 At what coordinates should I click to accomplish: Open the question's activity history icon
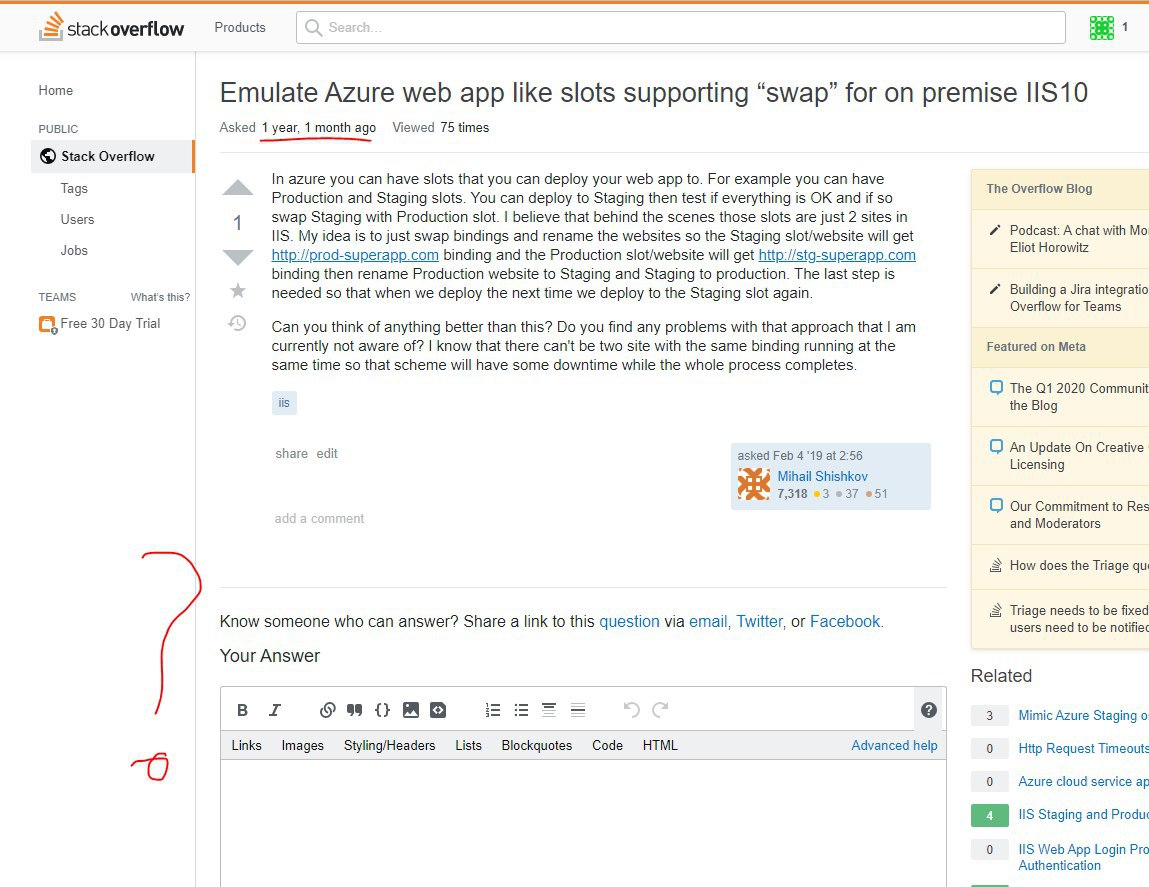pyautogui.click(x=237, y=323)
